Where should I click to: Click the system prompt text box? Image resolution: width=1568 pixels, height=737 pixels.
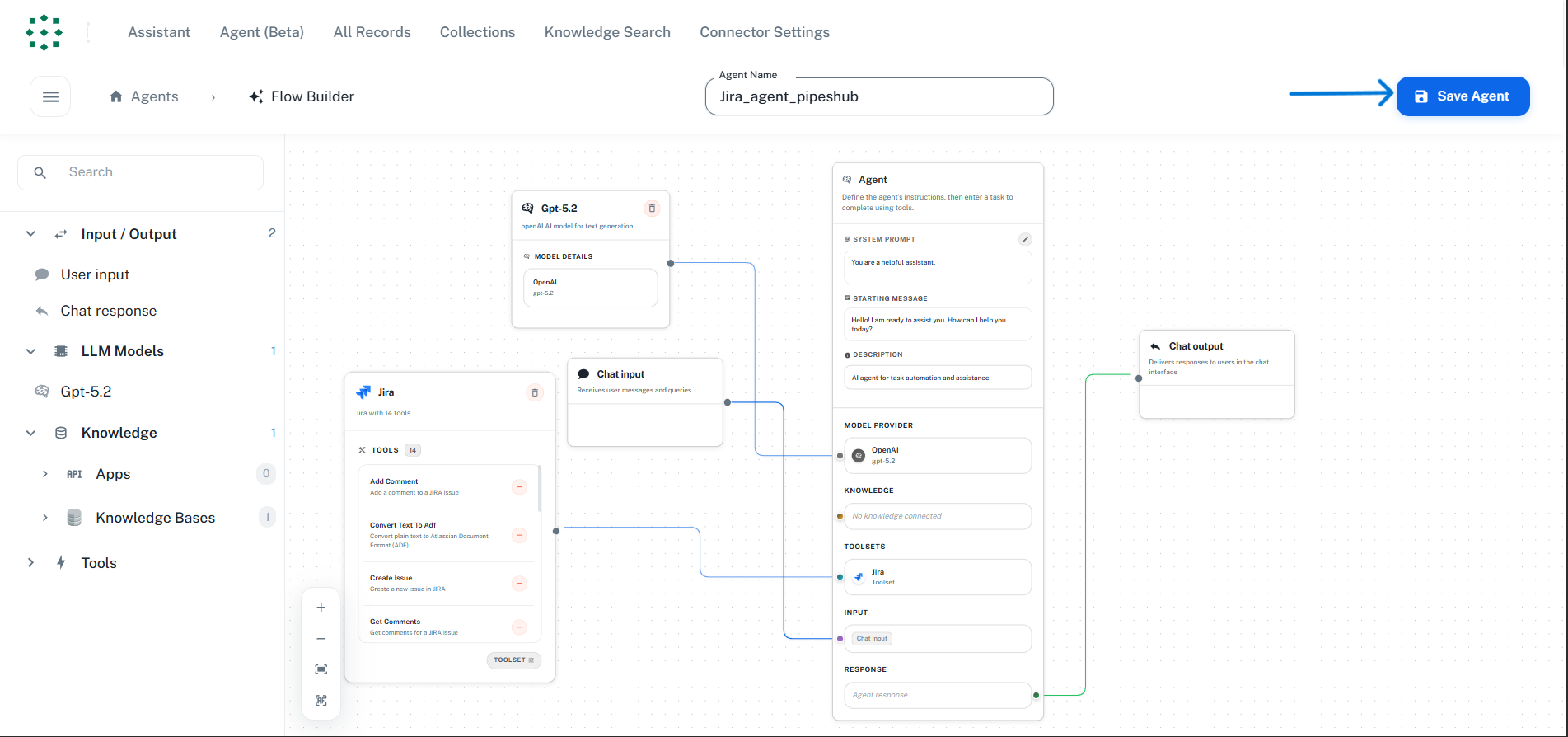938,267
